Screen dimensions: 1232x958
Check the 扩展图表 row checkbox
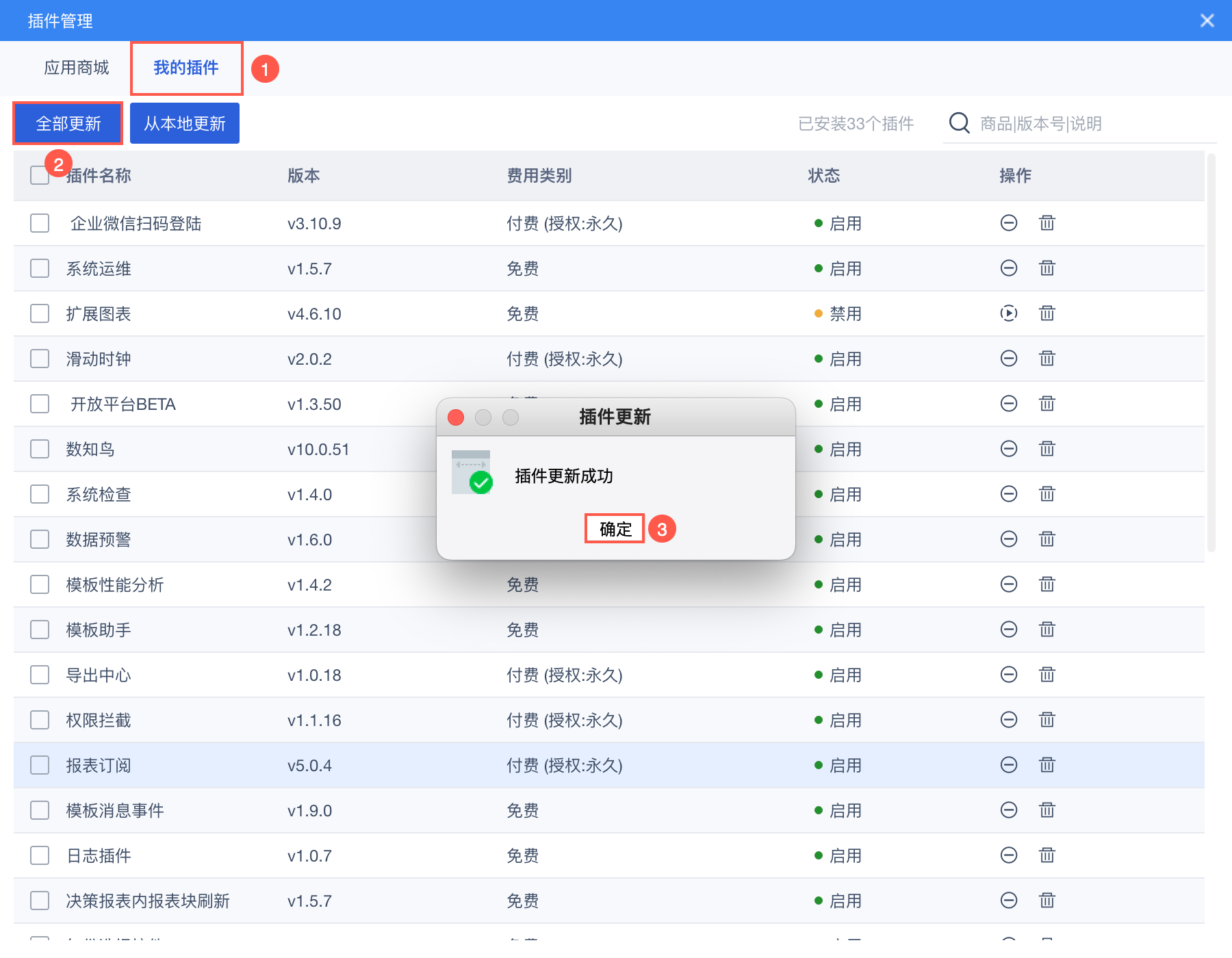point(40,313)
